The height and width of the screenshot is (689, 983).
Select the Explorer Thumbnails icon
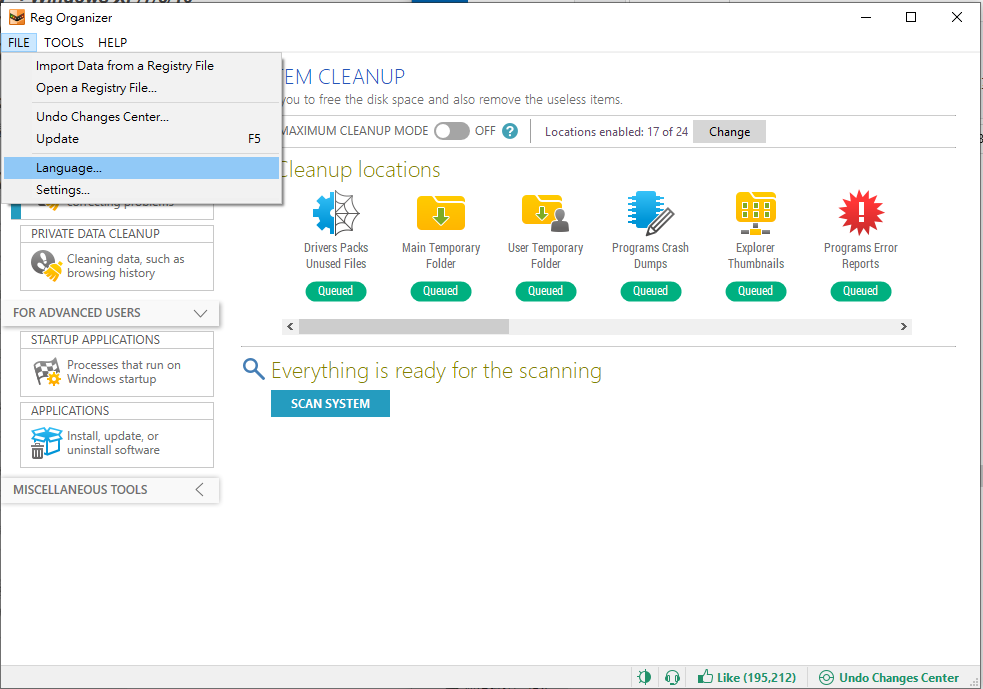[x=755, y=213]
